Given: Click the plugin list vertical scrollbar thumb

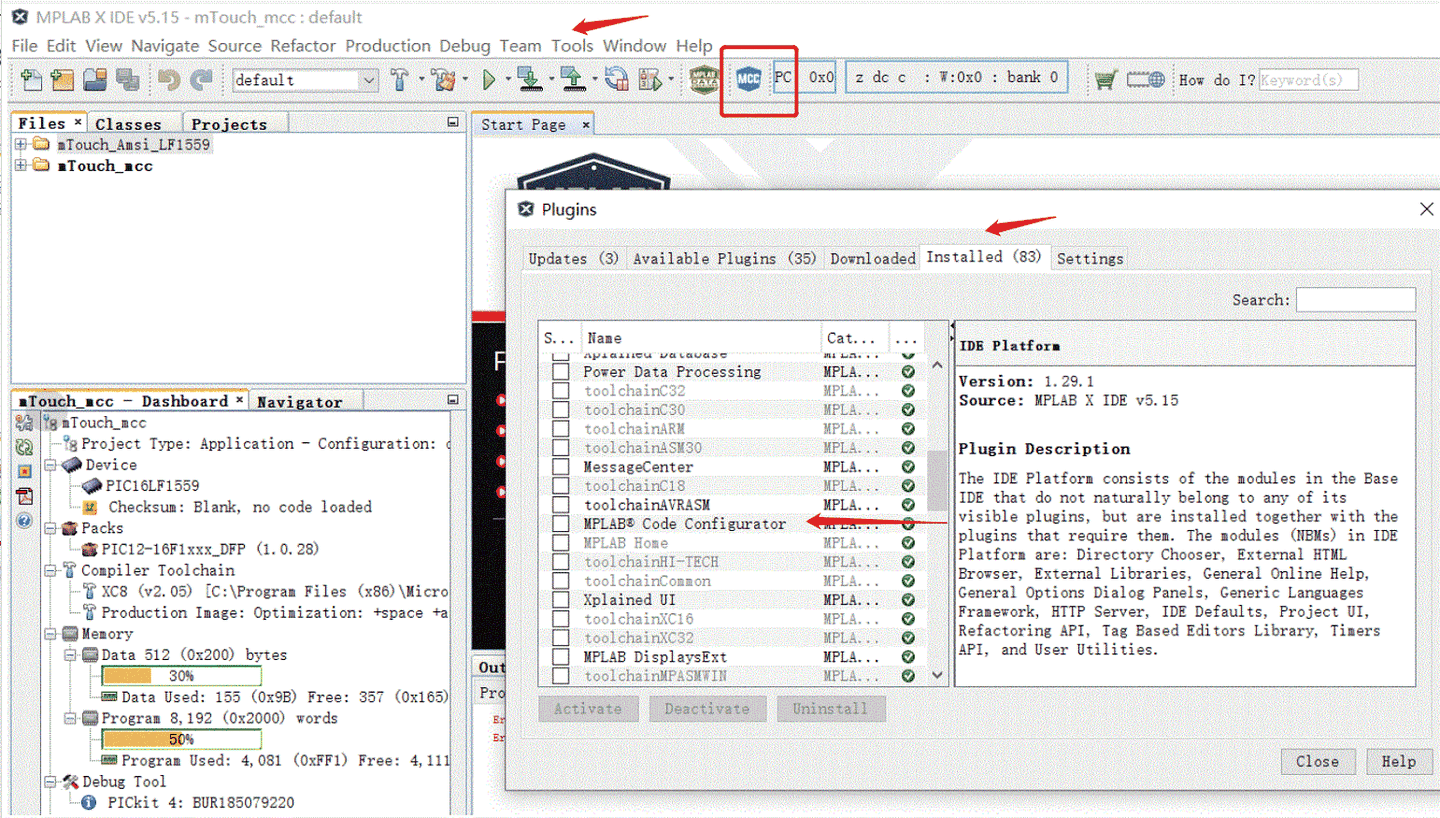Looking at the screenshot, I should click(x=937, y=480).
